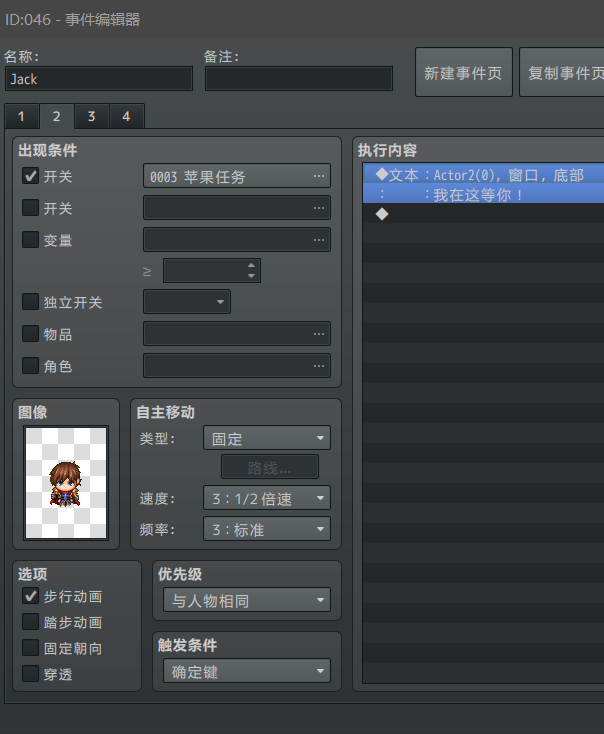Switch to event page tab 4
The height and width of the screenshot is (734, 604).
[x=126, y=116]
